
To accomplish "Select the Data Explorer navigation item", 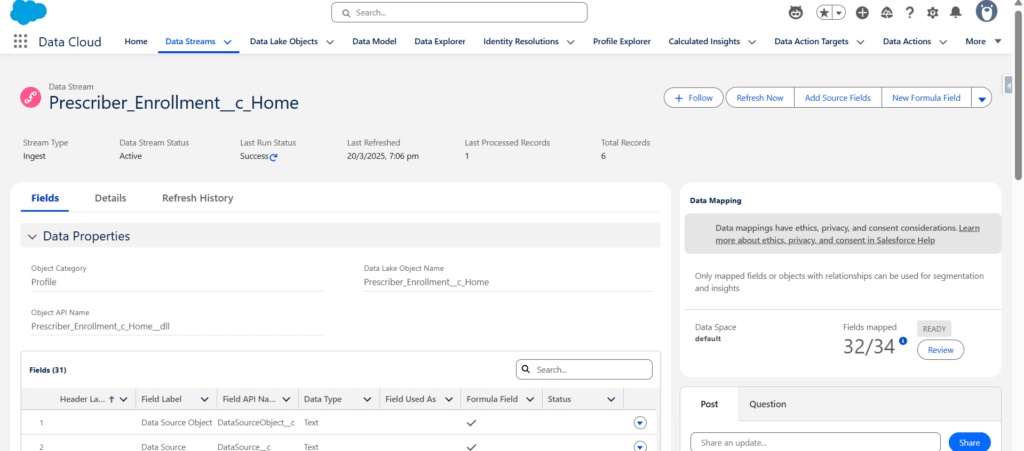I will point(440,42).
